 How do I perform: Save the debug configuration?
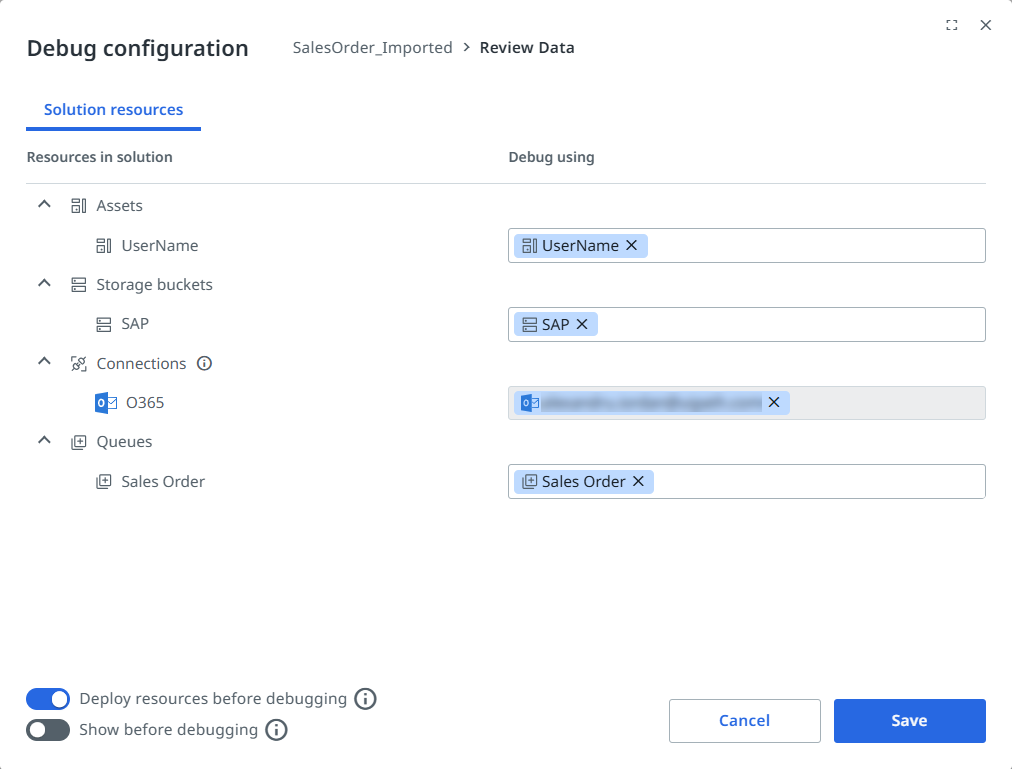(x=909, y=721)
